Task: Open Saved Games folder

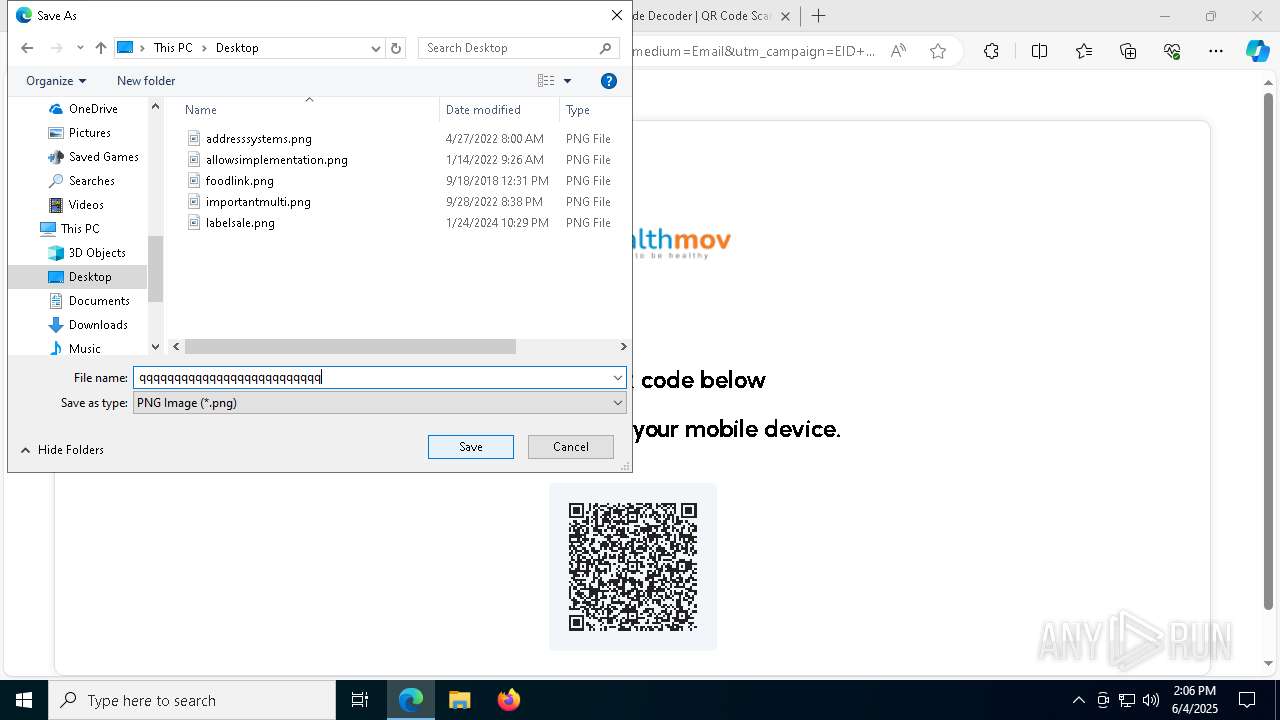Action: point(103,157)
